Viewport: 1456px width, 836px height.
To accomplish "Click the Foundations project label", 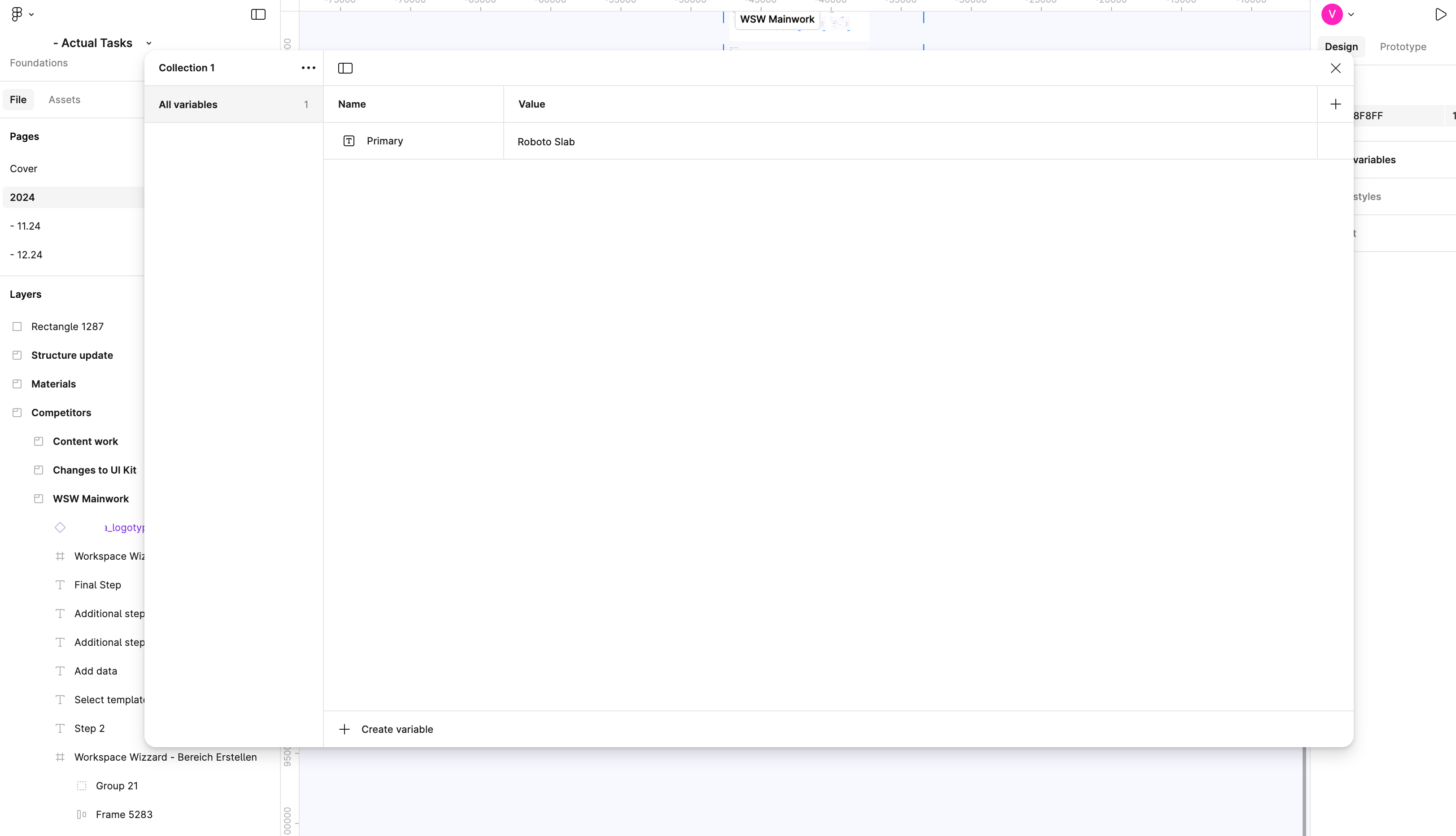I will (39, 63).
